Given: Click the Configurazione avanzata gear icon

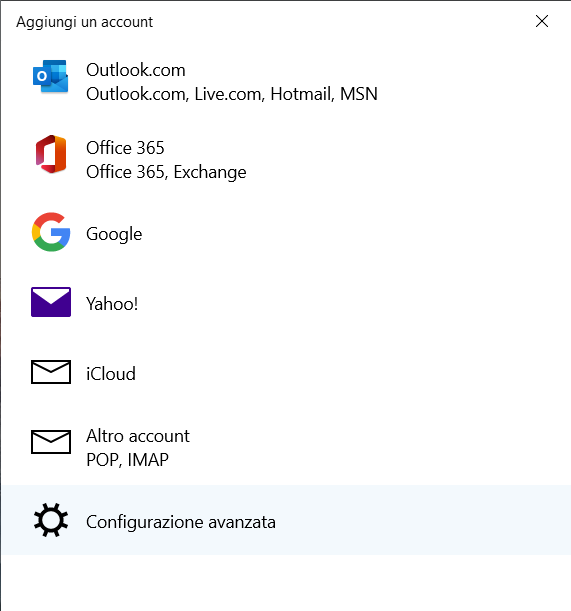Looking at the screenshot, I should 51,520.
